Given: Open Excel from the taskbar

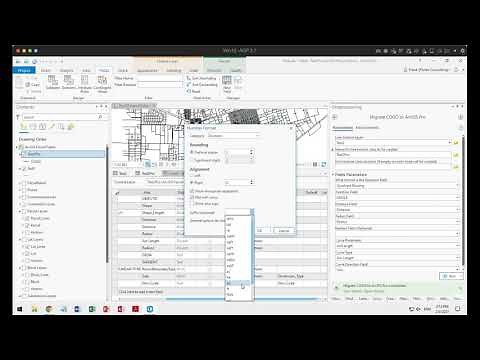Looking at the screenshot, I should coord(92,309).
